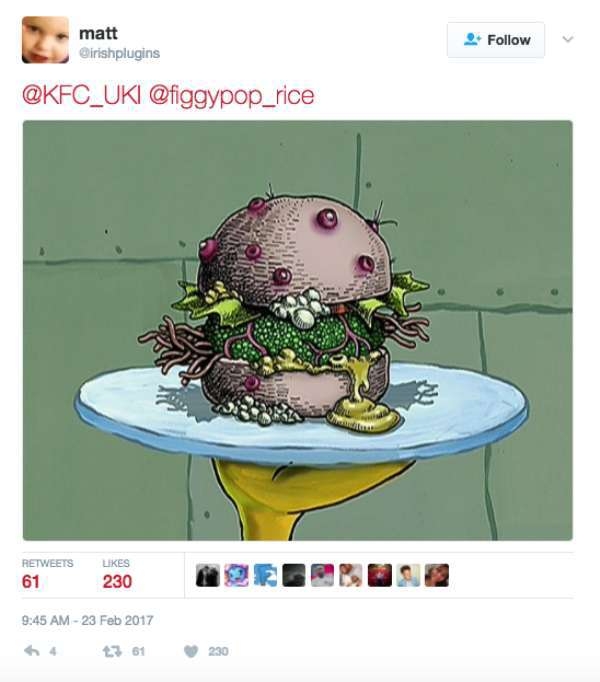Open matt's baby profile avatar
The width and height of the screenshot is (600, 682).
[x=45, y=40]
